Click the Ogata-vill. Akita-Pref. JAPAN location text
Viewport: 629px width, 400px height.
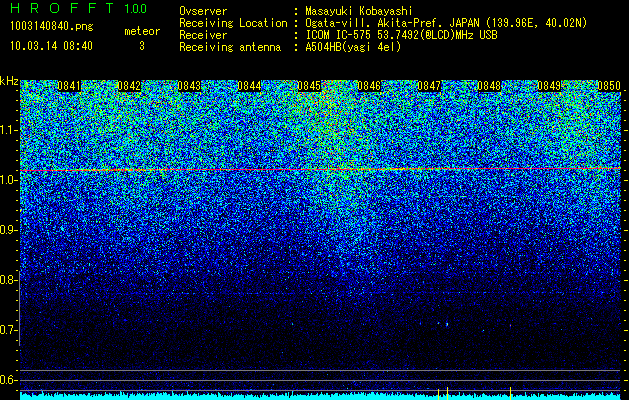click(x=446, y=23)
